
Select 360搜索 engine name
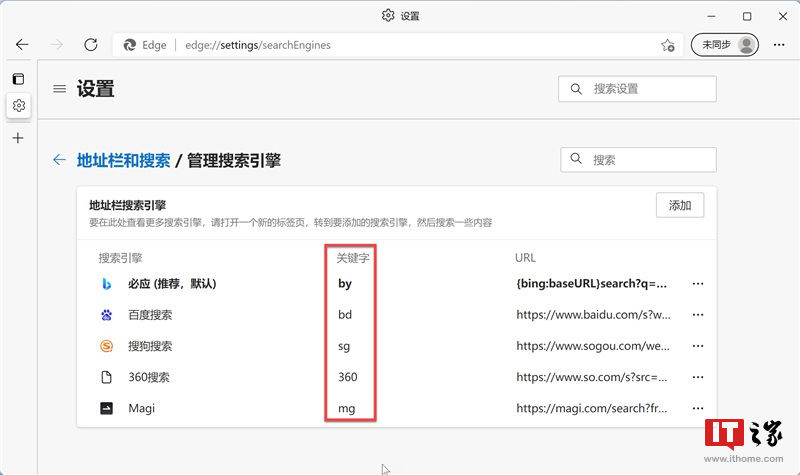pos(149,377)
